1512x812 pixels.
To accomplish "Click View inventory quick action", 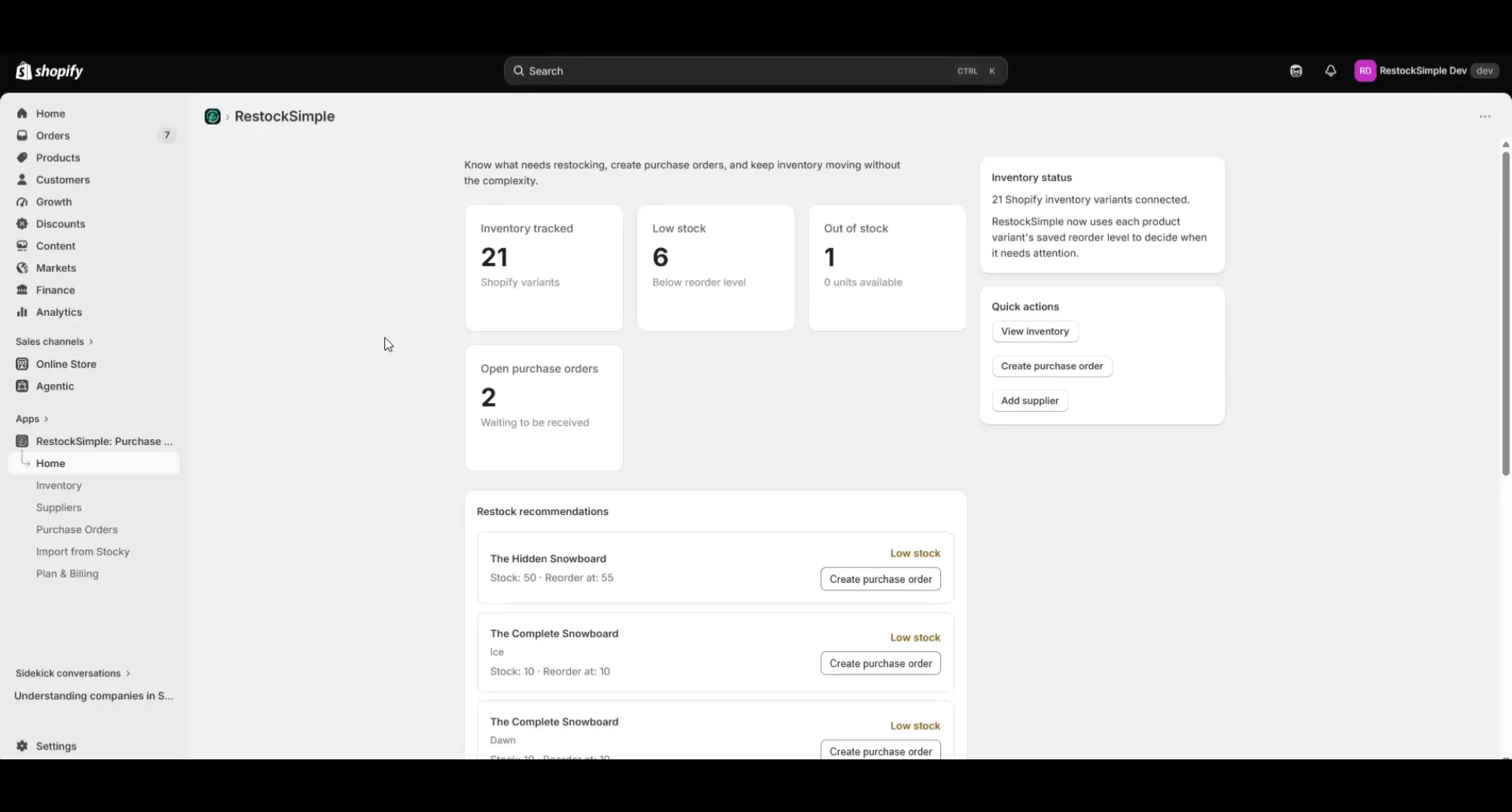I will pos(1034,332).
